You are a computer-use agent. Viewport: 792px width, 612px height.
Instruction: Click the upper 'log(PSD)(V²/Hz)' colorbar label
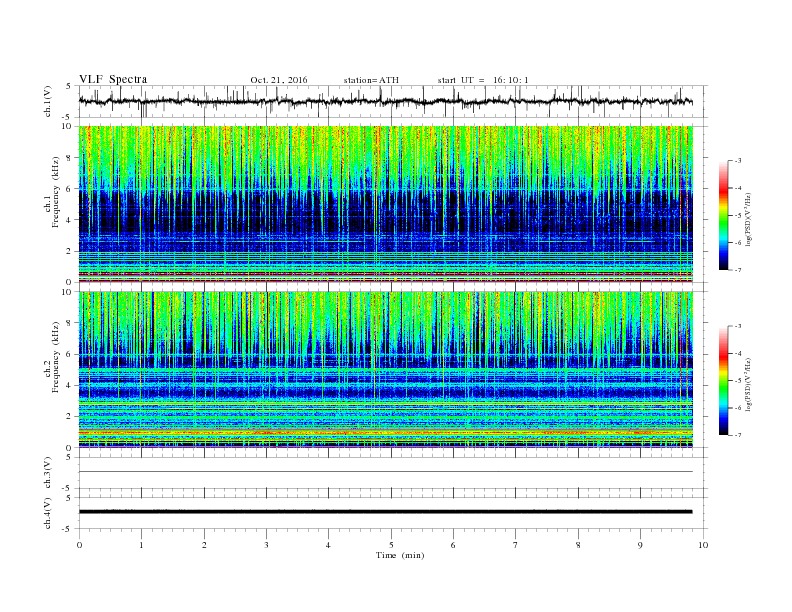(x=748, y=220)
